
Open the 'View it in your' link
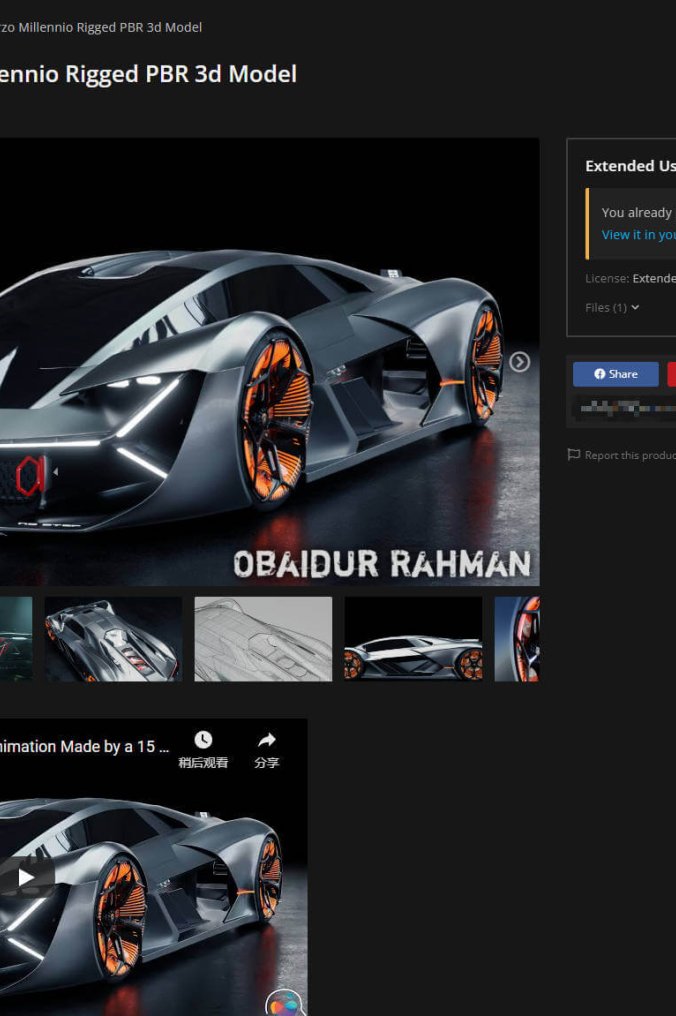638,235
